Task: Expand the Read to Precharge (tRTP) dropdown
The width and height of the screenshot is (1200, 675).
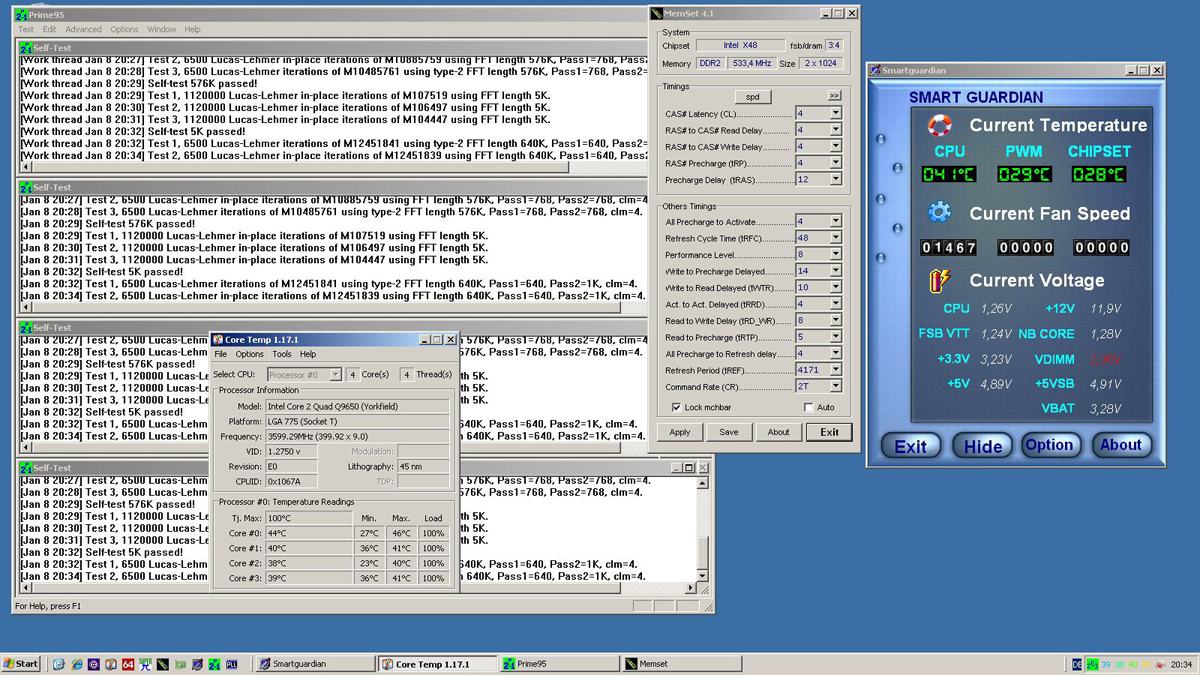Action: (x=835, y=337)
